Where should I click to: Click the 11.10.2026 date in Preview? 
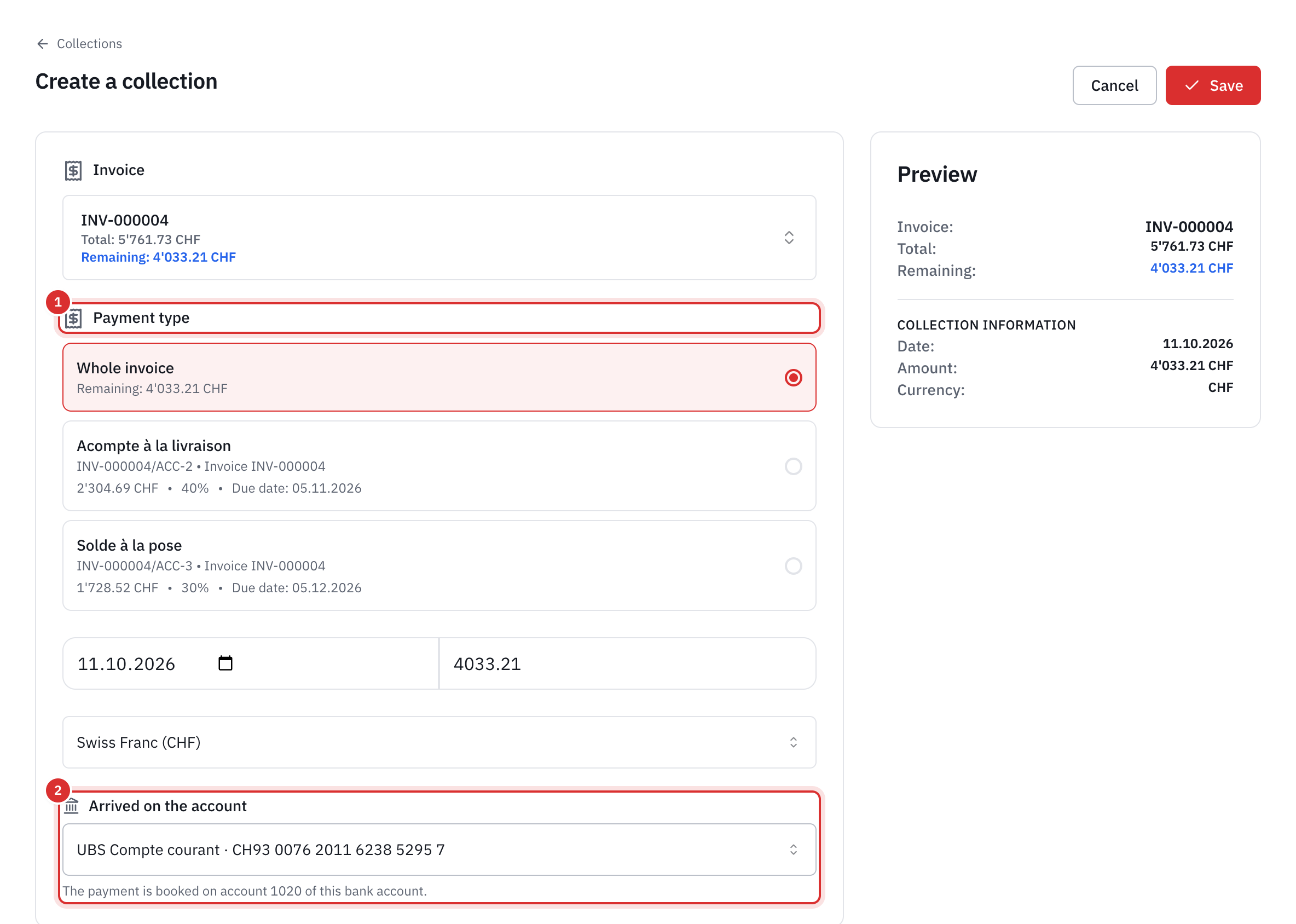click(x=1197, y=344)
